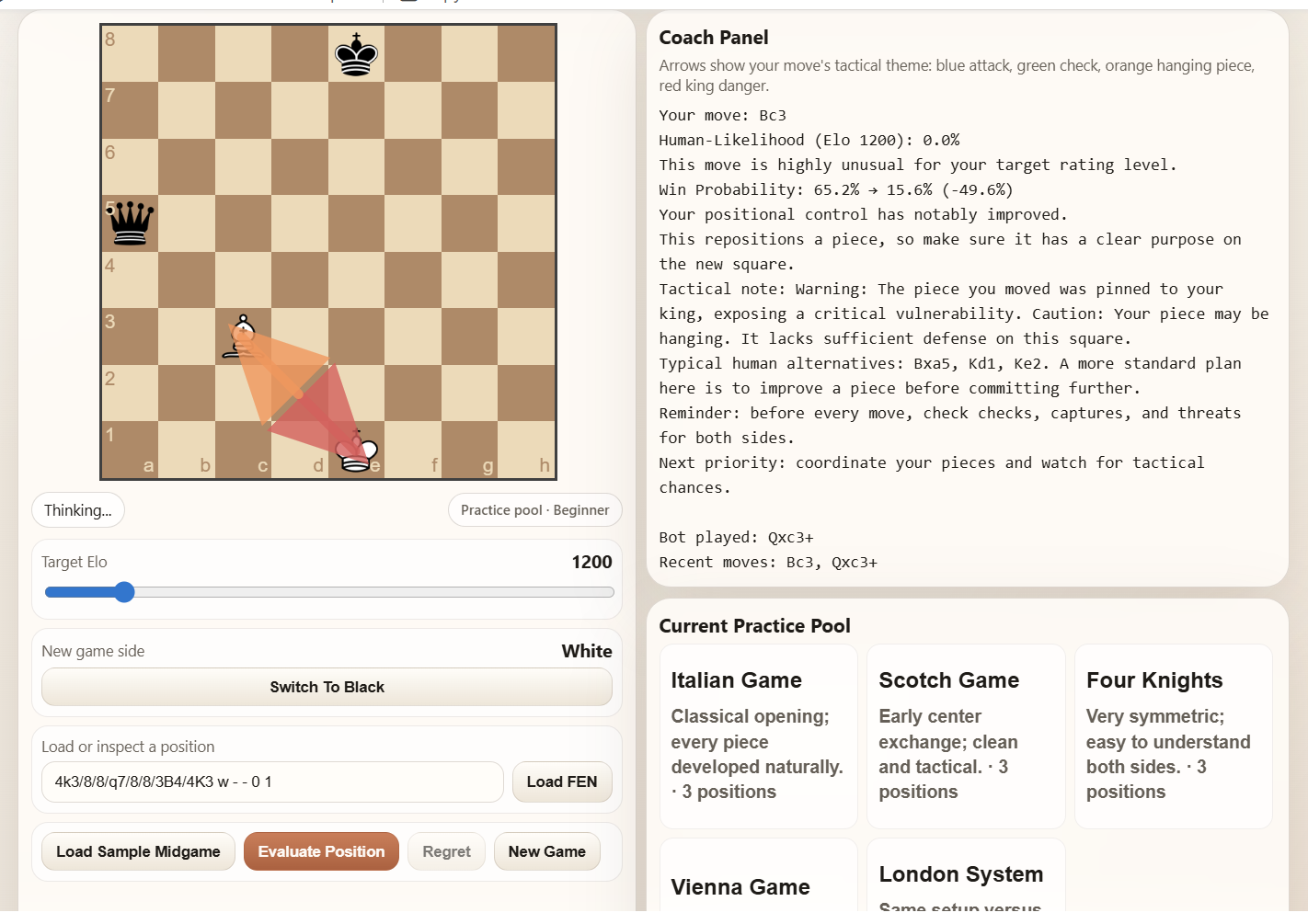The height and width of the screenshot is (924, 1308).
Task: Click the 'White' new game side value
Action: click(587, 651)
